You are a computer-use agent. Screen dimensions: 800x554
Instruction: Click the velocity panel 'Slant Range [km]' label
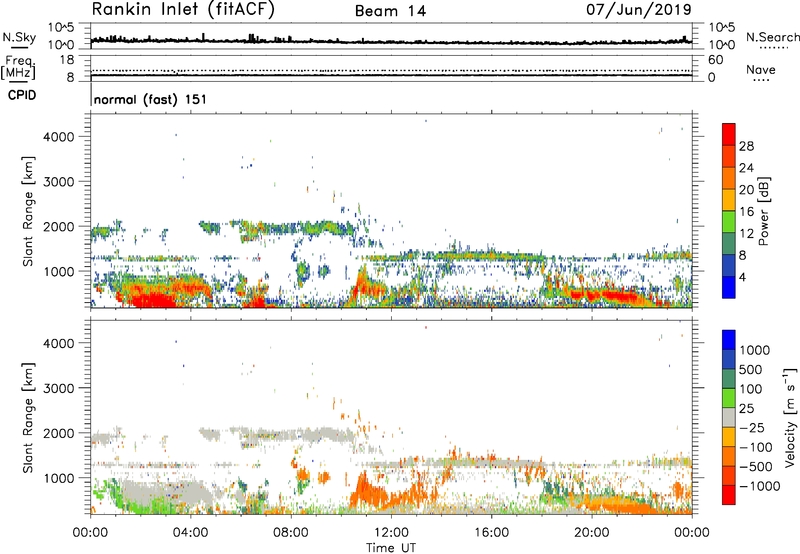(28, 418)
